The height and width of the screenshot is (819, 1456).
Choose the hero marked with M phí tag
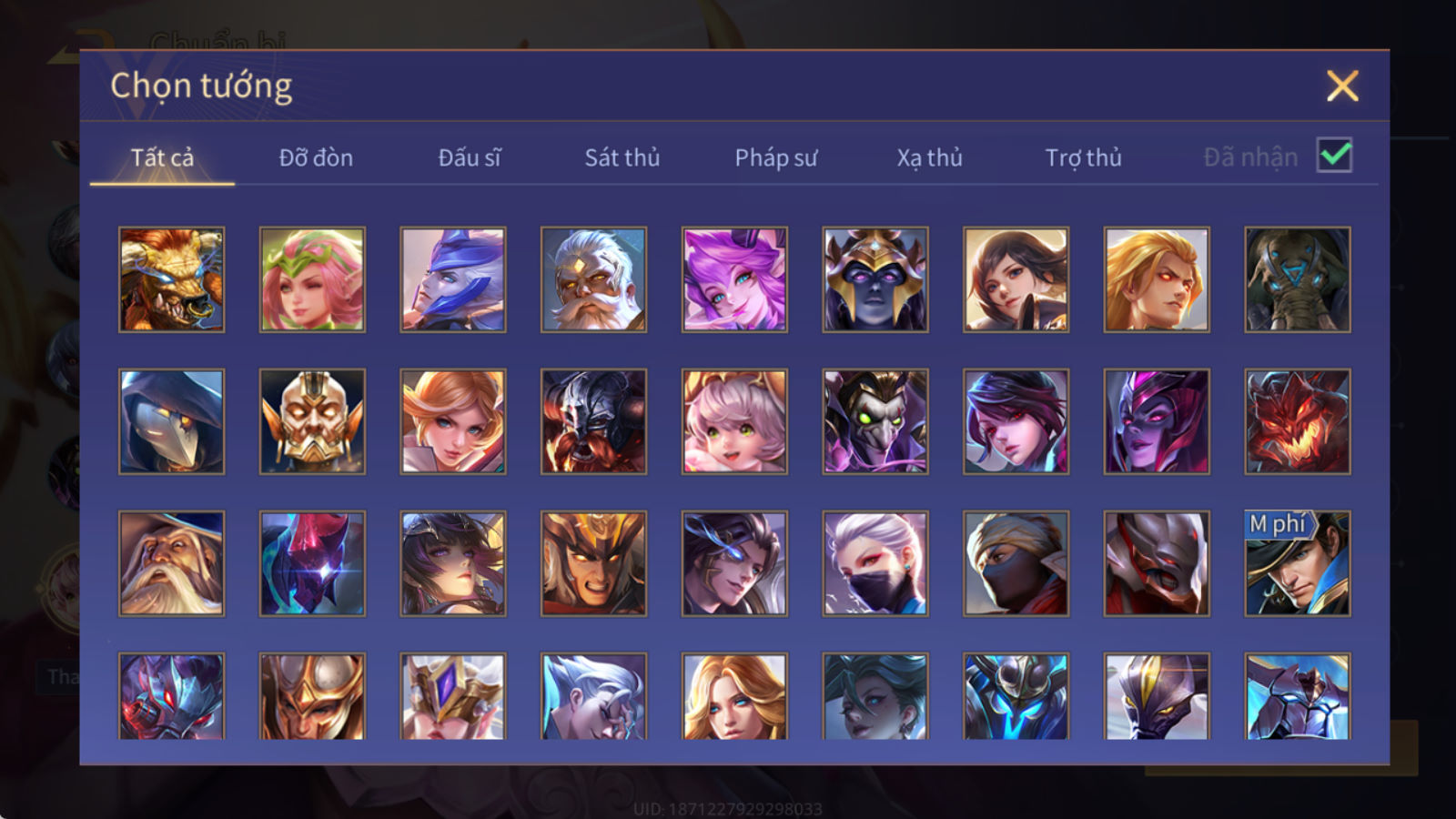pyautogui.click(x=1298, y=563)
